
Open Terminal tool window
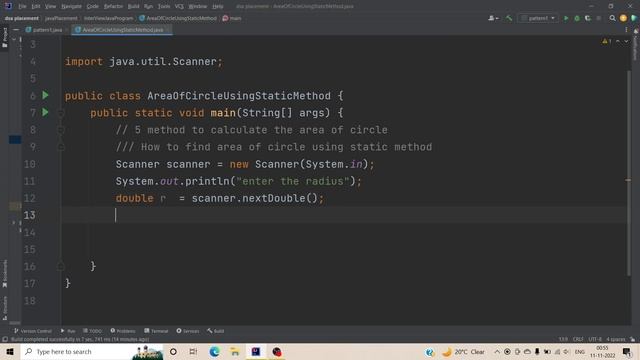pos(156,331)
